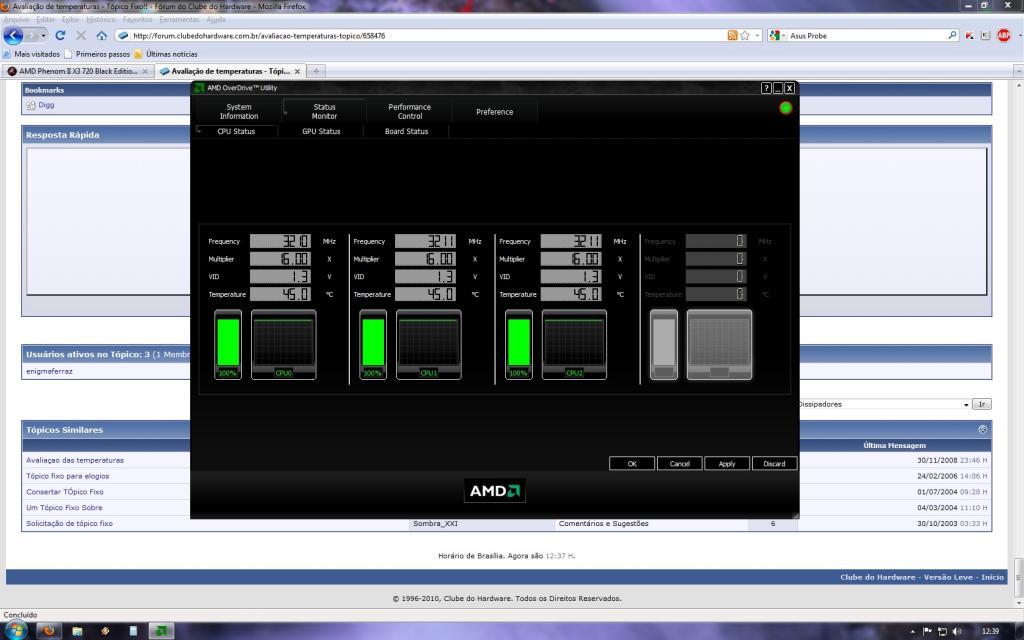Choose search engine from the Google dropdown
Image resolution: width=1024 pixels, height=640 pixels.
click(777, 35)
